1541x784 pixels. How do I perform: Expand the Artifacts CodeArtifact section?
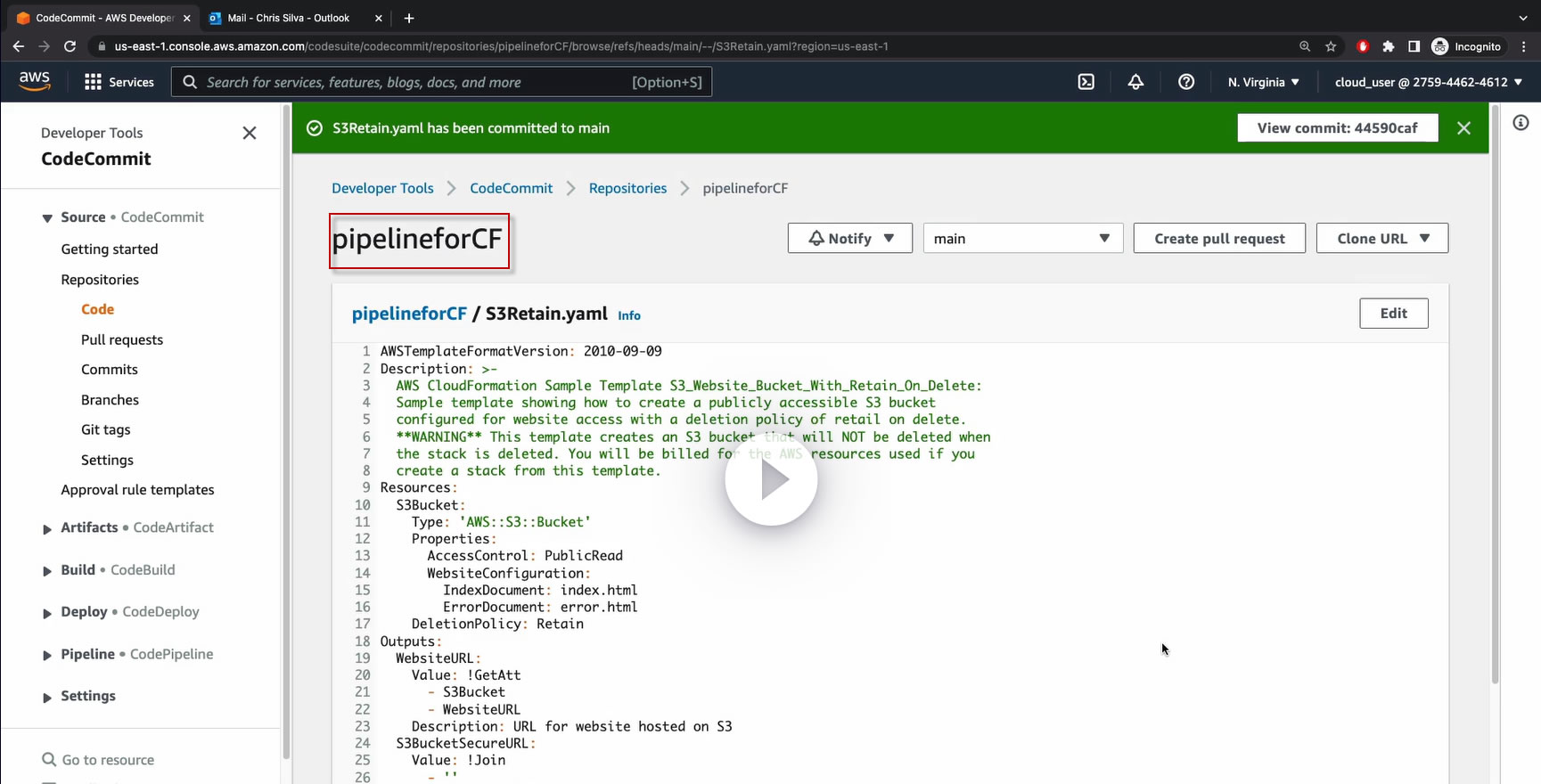(47, 529)
